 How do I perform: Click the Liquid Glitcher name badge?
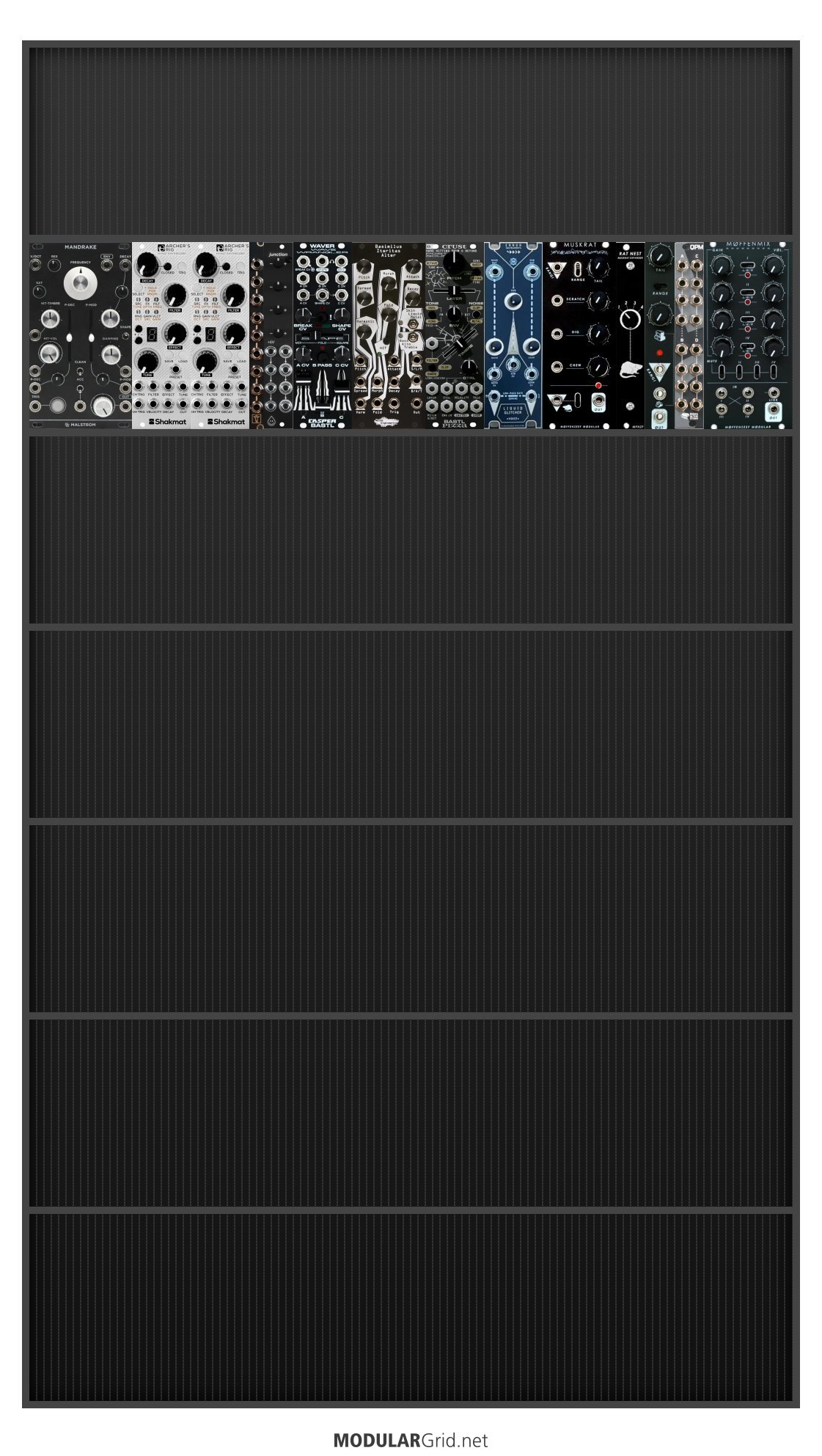click(513, 411)
